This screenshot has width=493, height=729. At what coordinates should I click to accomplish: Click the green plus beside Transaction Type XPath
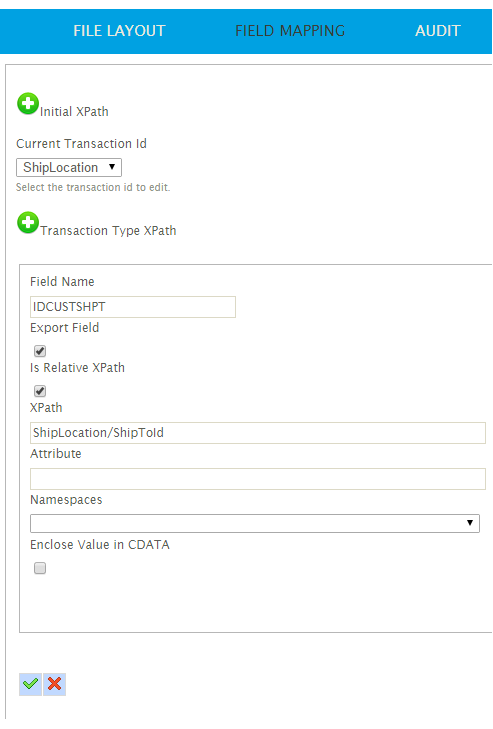(x=28, y=223)
